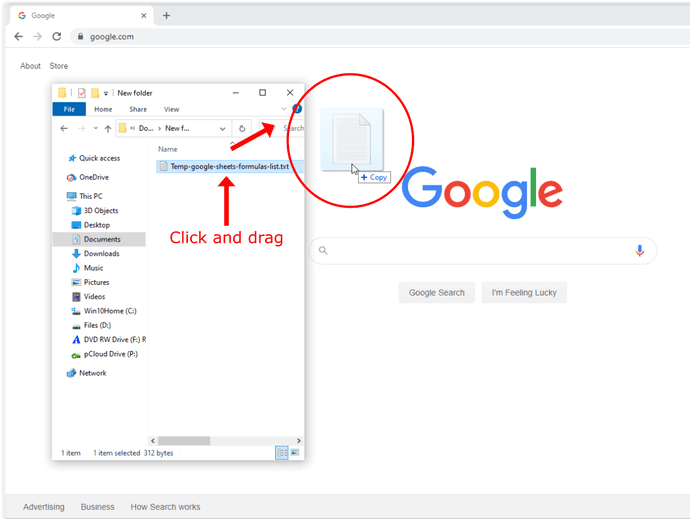Click horizontal scrollbar left arrow
This screenshot has height=519, width=690.
[153, 441]
